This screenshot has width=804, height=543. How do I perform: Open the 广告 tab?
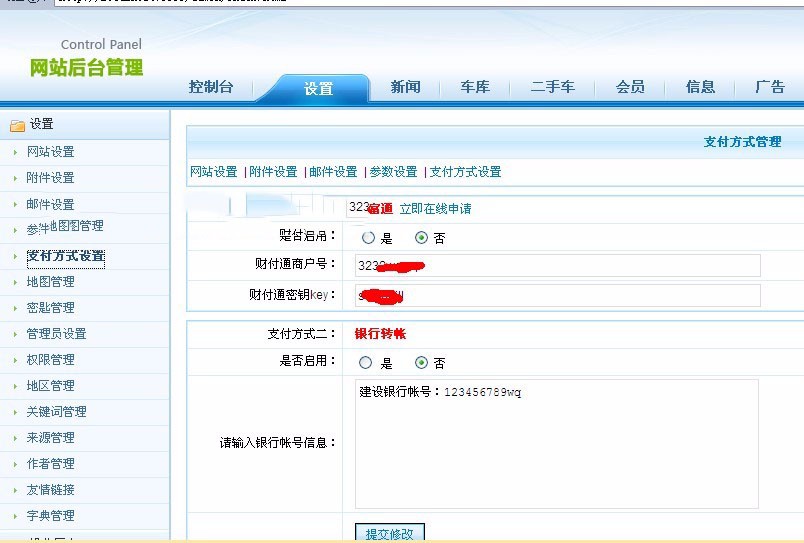[x=770, y=87]
